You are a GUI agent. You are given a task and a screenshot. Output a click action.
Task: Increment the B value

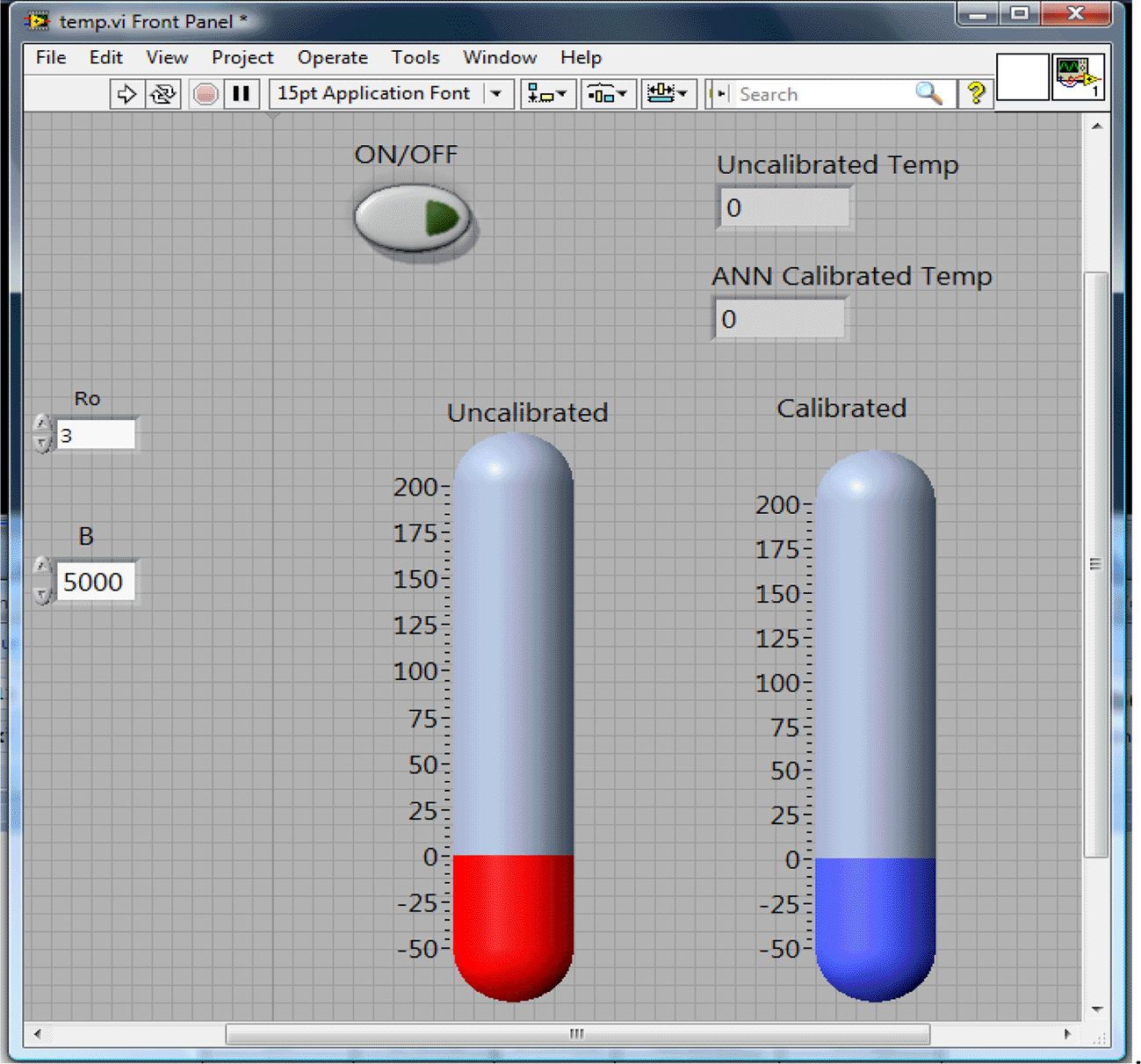[x=41, y=568]
